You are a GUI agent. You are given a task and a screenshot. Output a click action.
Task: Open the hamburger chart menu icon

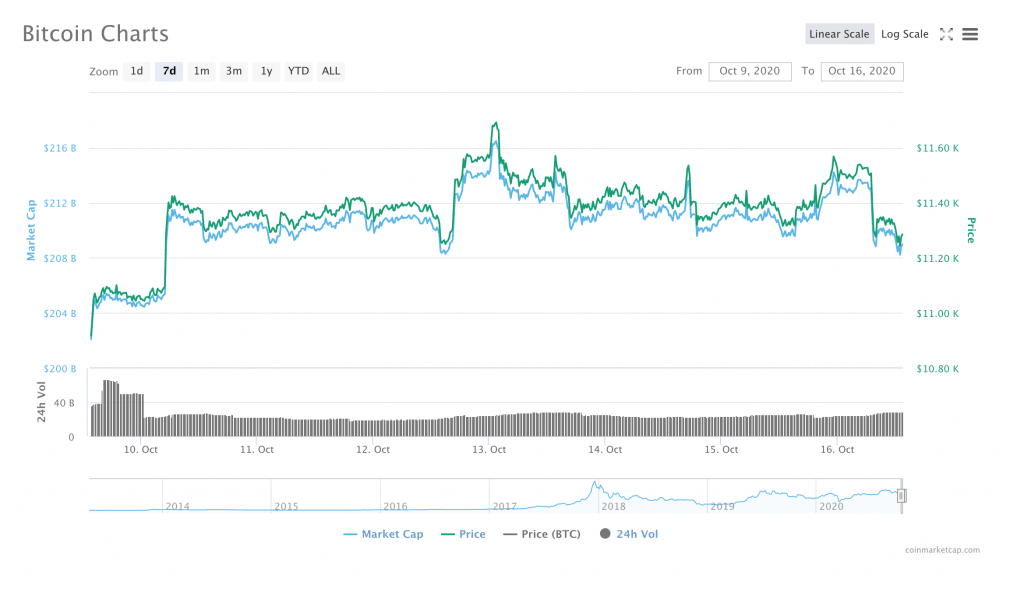click(970, 34)
